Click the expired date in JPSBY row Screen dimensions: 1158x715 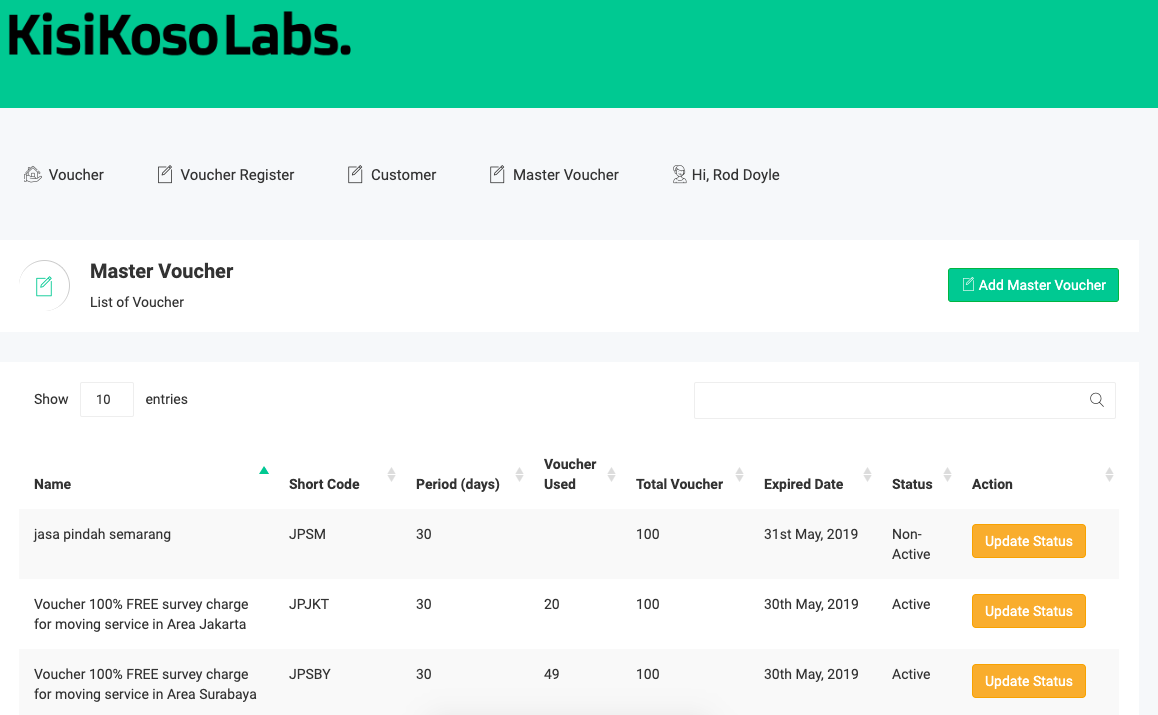pyautogui.click(x=811, y=674)
